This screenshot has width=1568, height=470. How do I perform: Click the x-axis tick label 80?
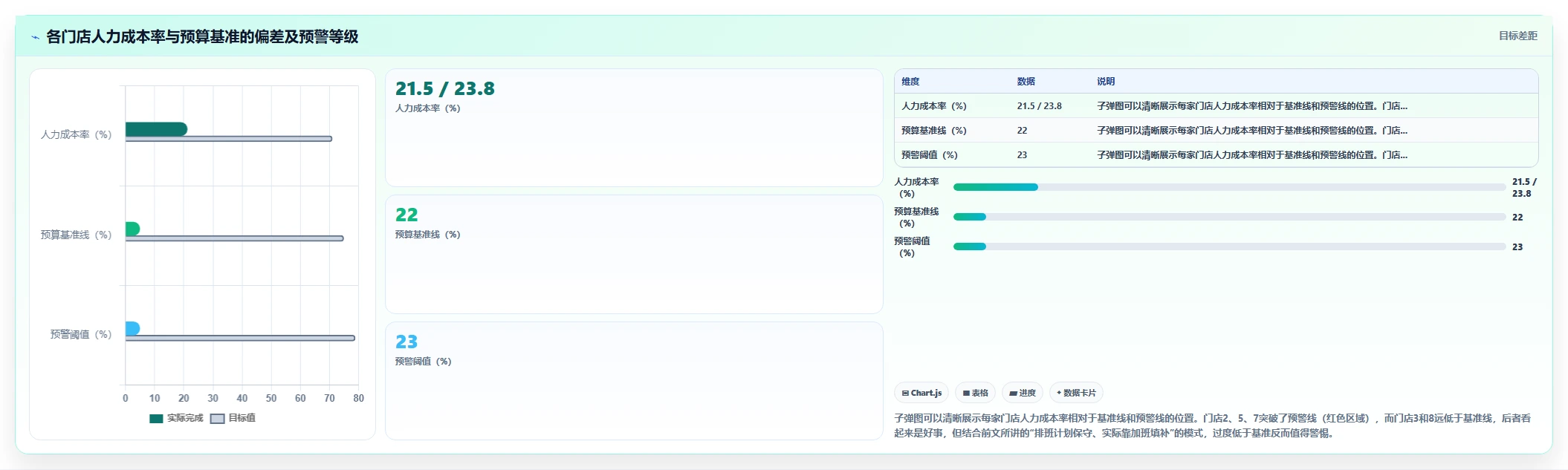tap(359, 398)
